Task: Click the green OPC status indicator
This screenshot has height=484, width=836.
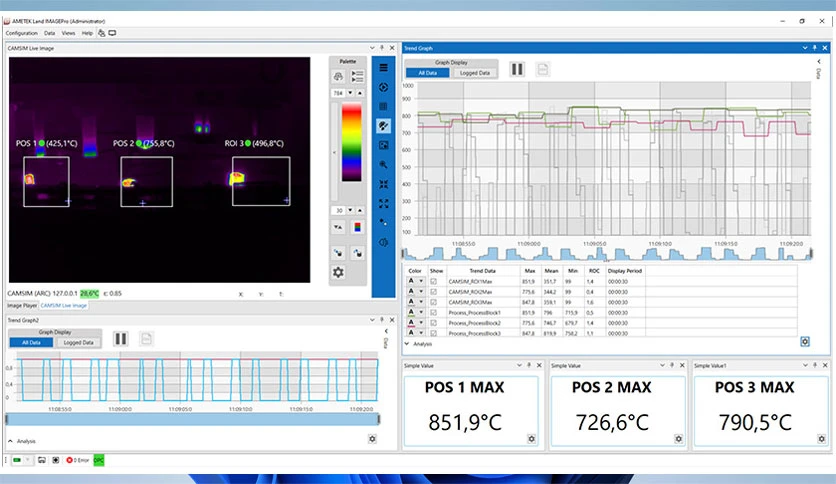Action: point(99,460)
